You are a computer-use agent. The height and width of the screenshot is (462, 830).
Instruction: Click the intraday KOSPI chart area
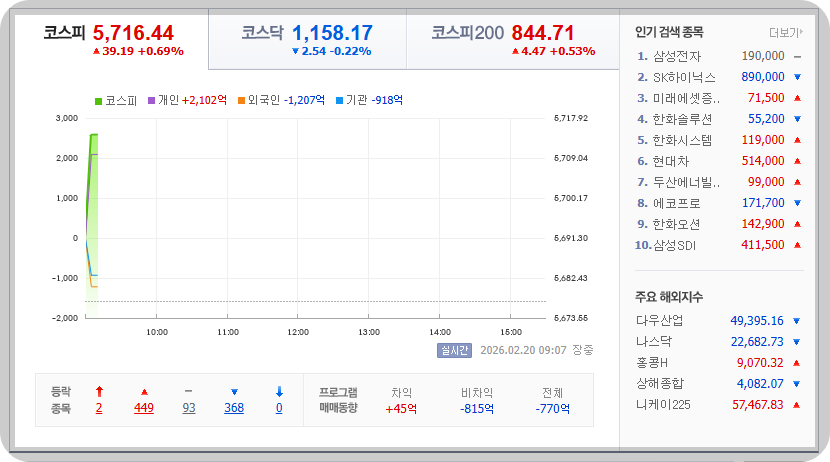(315, 218)
